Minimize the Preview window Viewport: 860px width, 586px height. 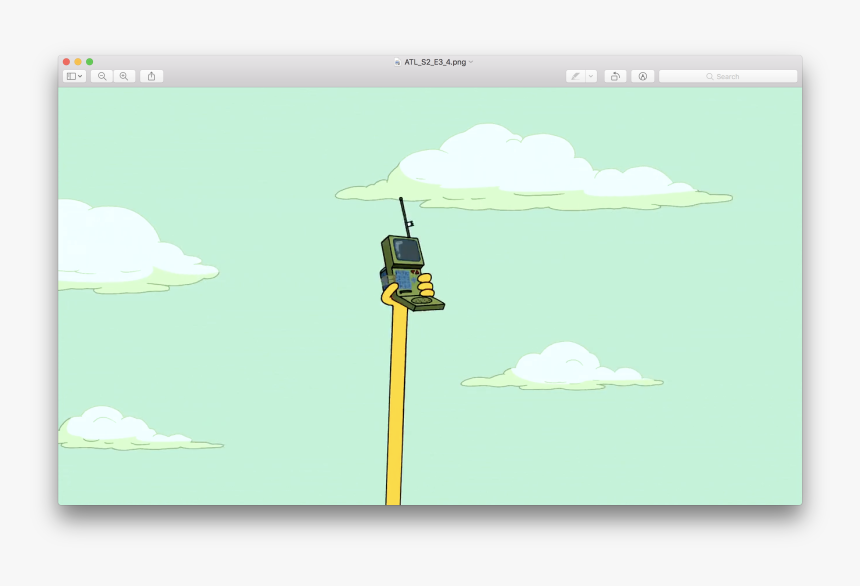78,62
